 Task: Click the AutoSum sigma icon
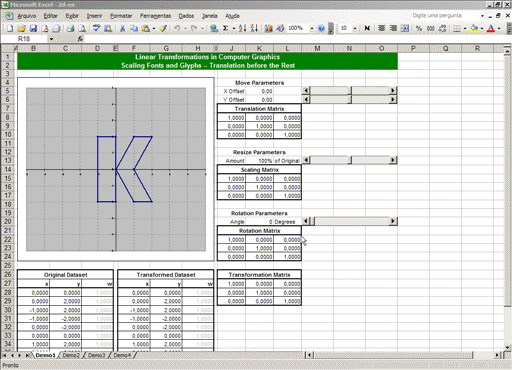click(x=226, y=29)
